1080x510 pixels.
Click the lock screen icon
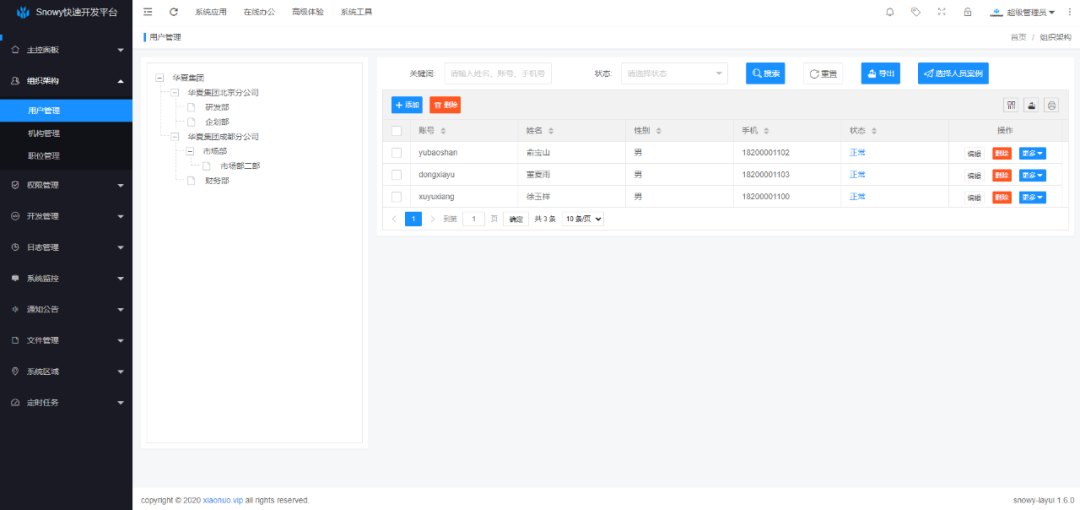[x=967, y=12]
